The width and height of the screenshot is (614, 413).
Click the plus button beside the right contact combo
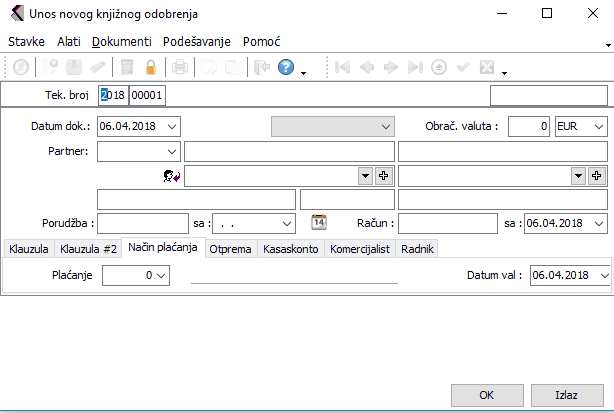click(597, 175)
